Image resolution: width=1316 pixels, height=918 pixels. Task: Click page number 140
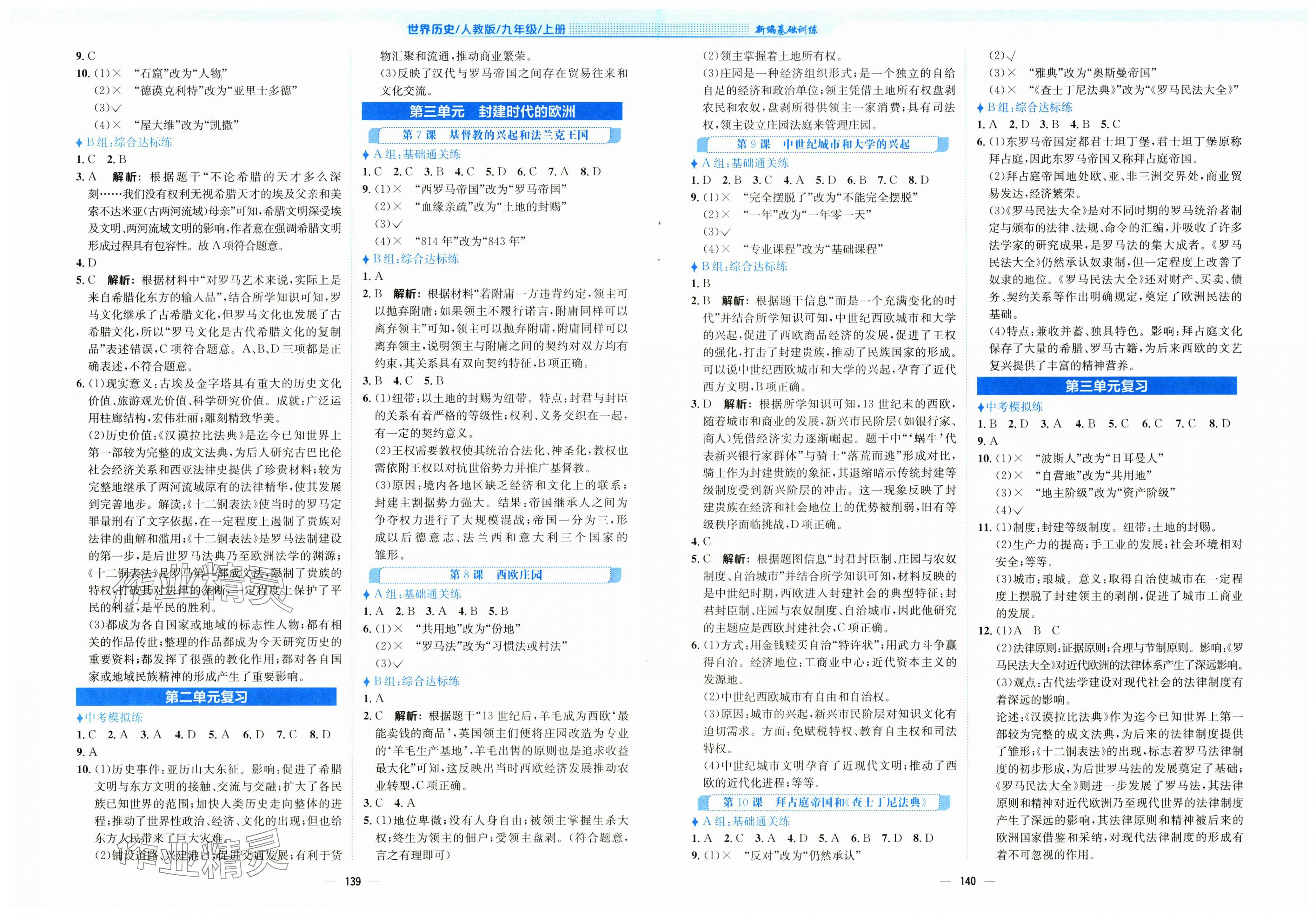tap(968, 881)
